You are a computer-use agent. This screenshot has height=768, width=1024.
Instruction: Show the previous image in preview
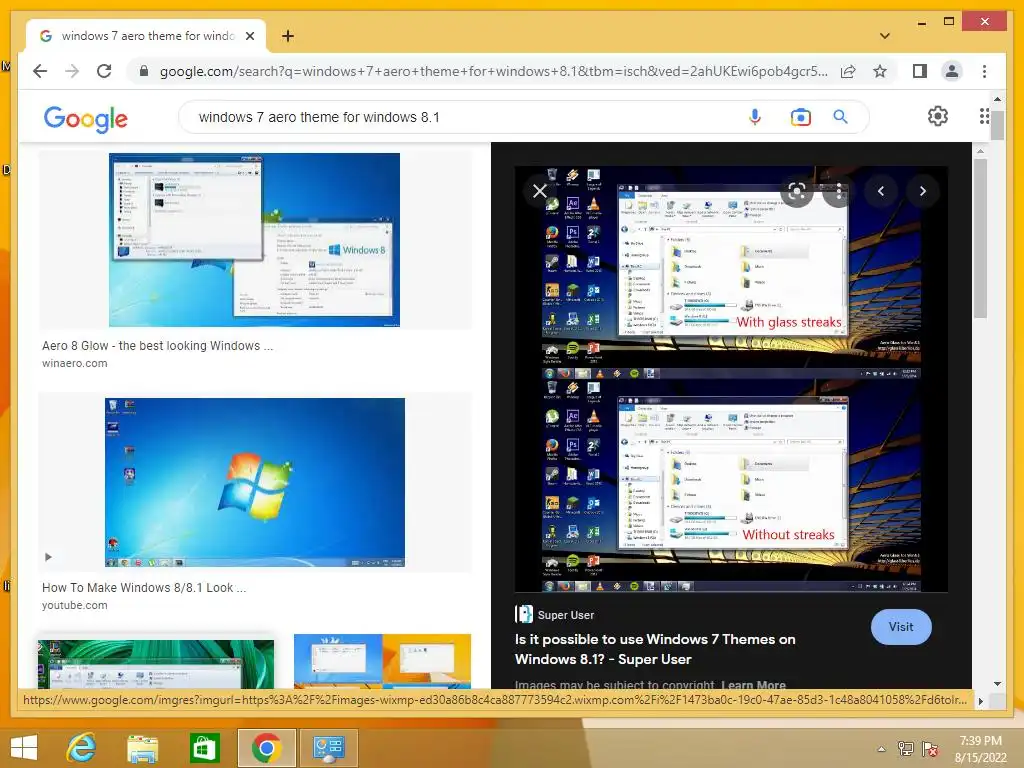tap(881, 191)
